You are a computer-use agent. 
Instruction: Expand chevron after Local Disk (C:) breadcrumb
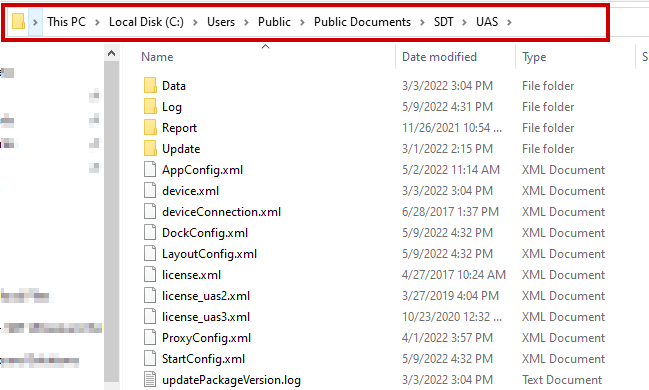[195, 22]
